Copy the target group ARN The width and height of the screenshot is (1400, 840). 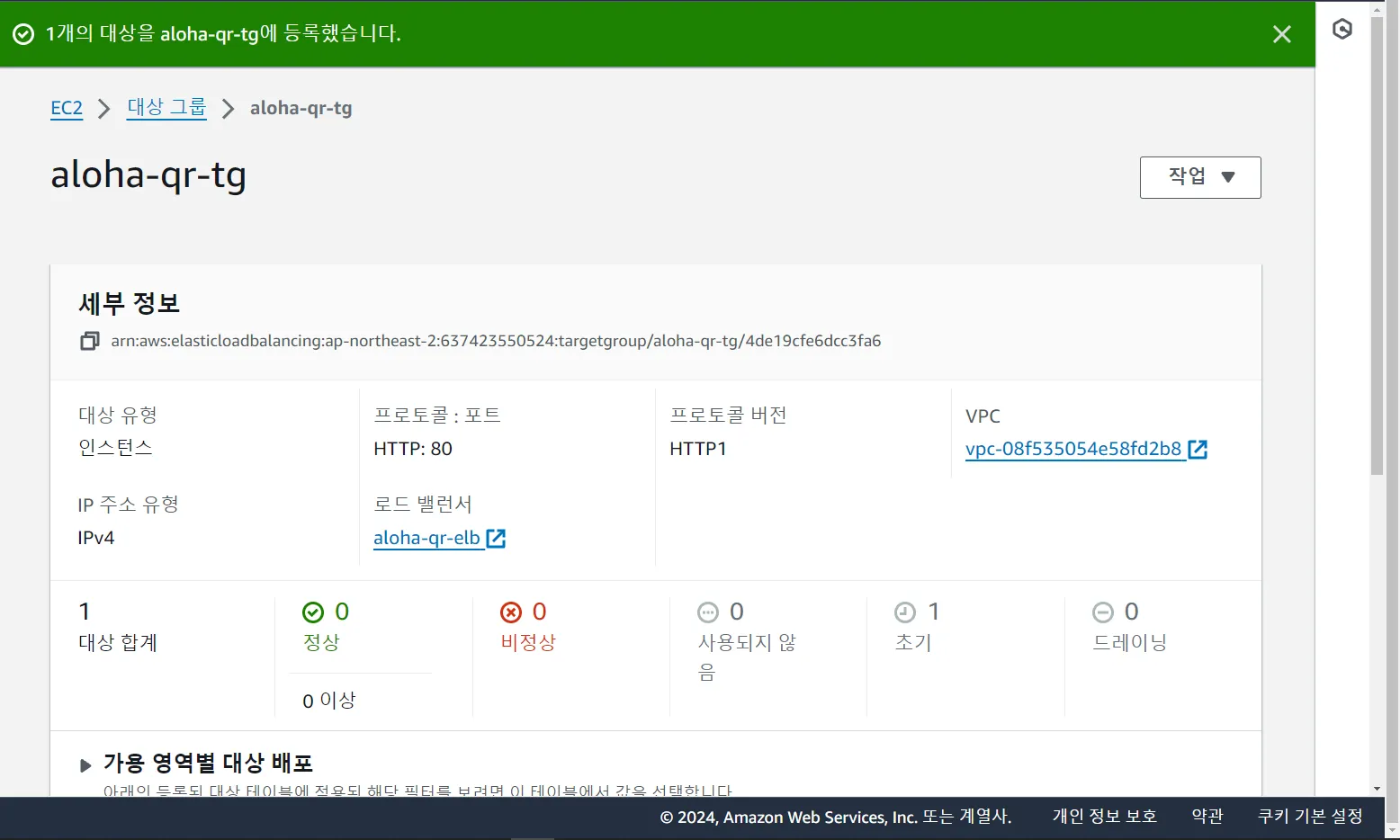(x=89, y=341)
